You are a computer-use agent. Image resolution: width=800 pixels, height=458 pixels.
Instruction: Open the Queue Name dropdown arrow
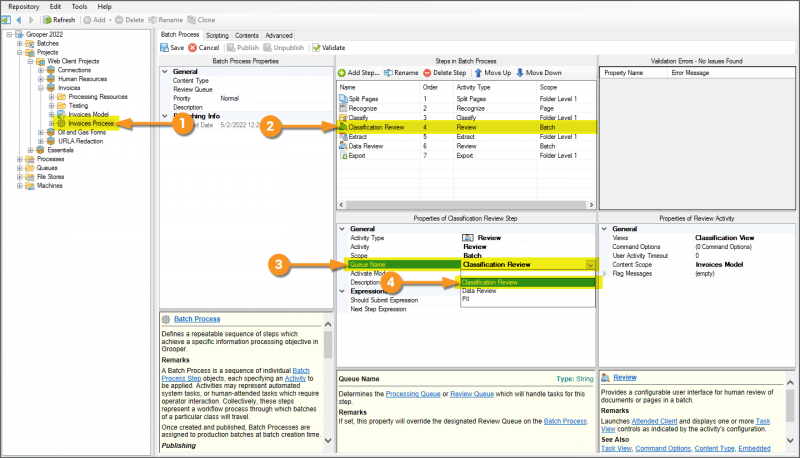pyautogui.click(x=590, y=265)
